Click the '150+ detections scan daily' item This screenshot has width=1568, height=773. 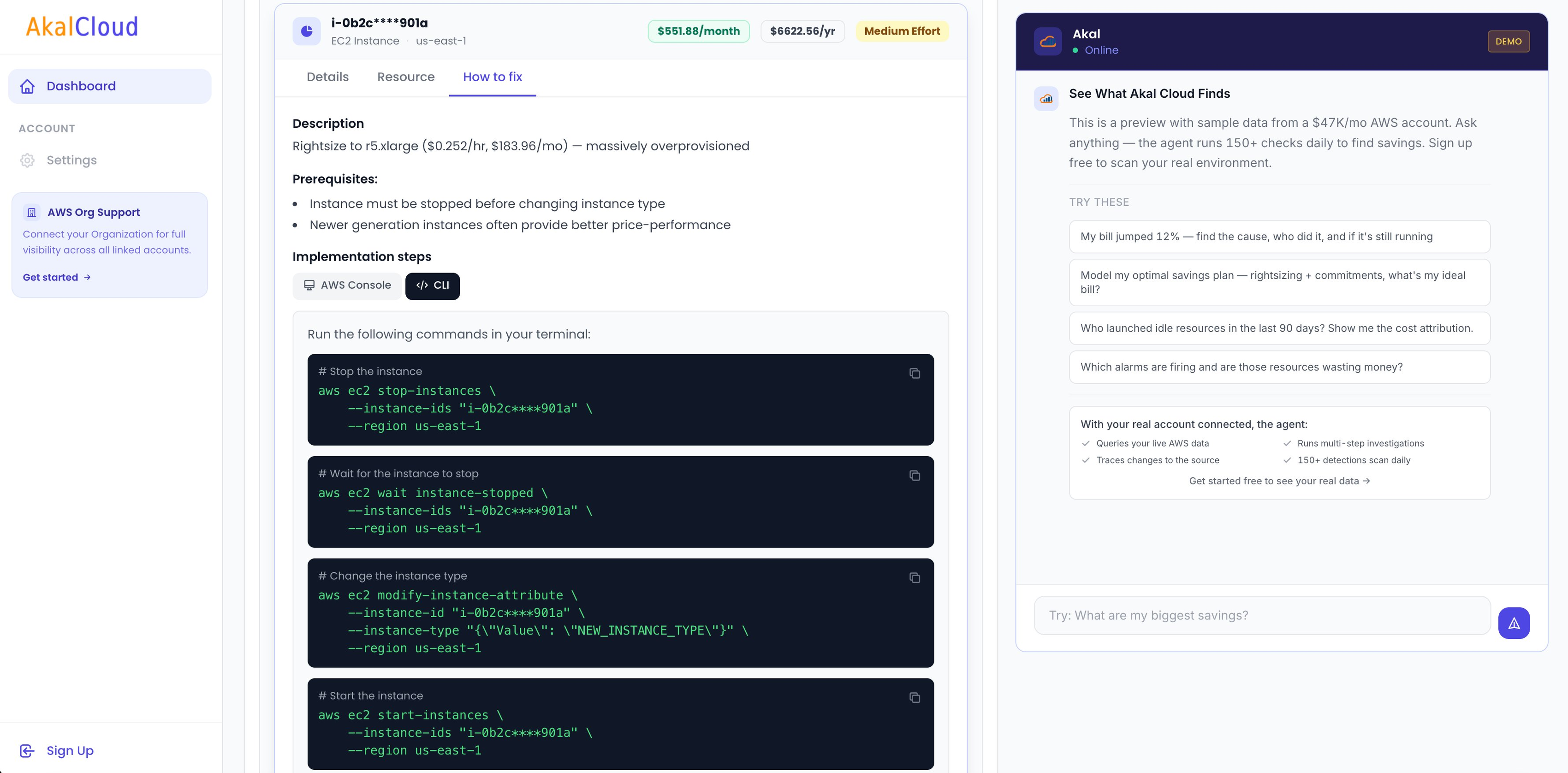pos(1354,460)
